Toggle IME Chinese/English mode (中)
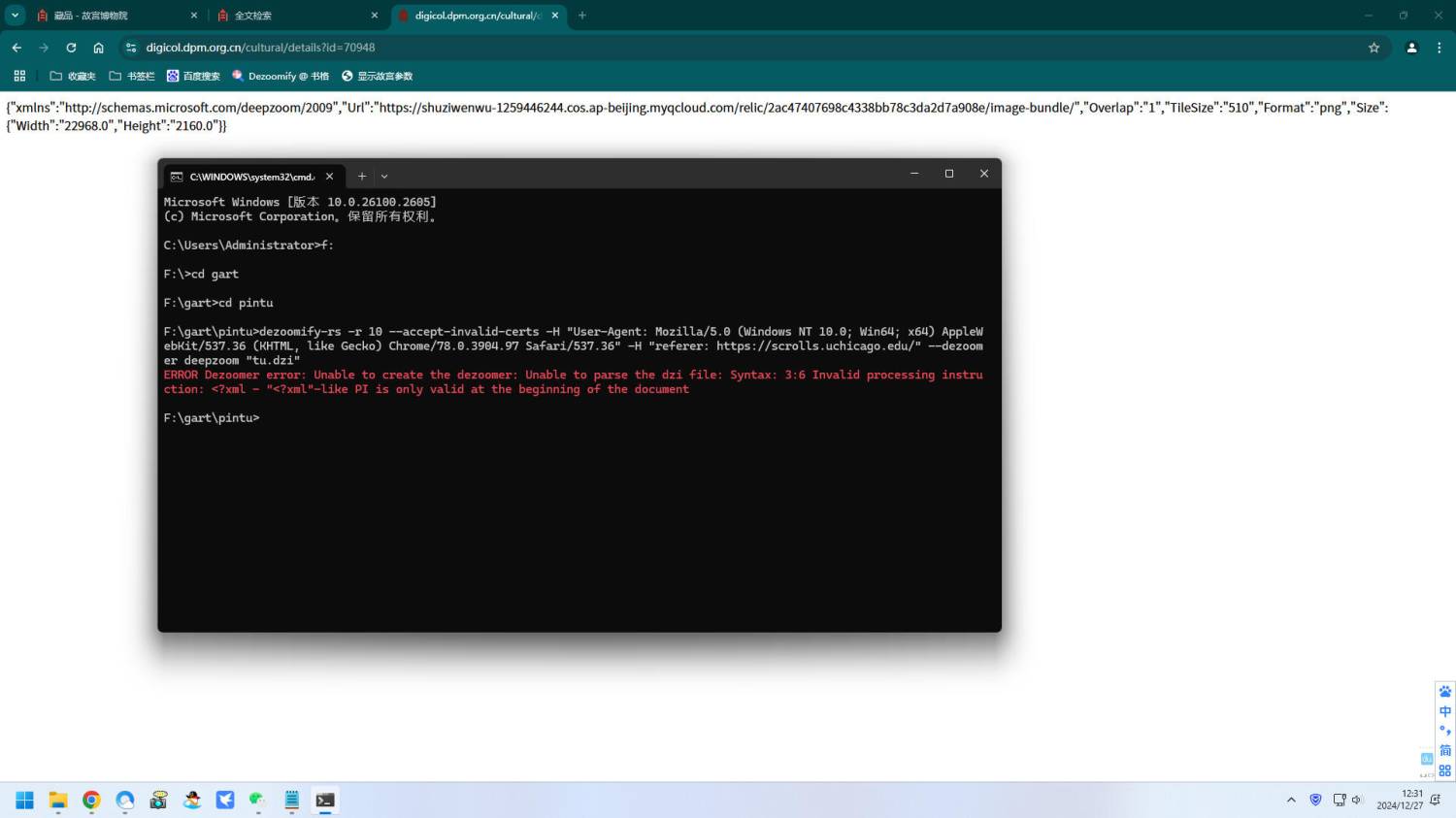 [x=1444, y=711]
